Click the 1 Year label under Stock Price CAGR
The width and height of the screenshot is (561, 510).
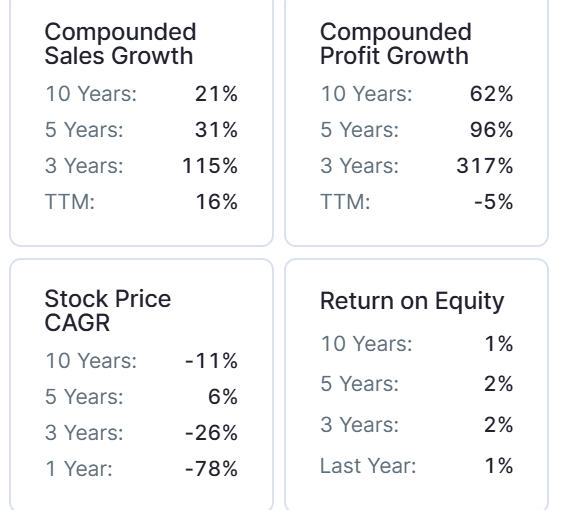(x=79, y=469)
